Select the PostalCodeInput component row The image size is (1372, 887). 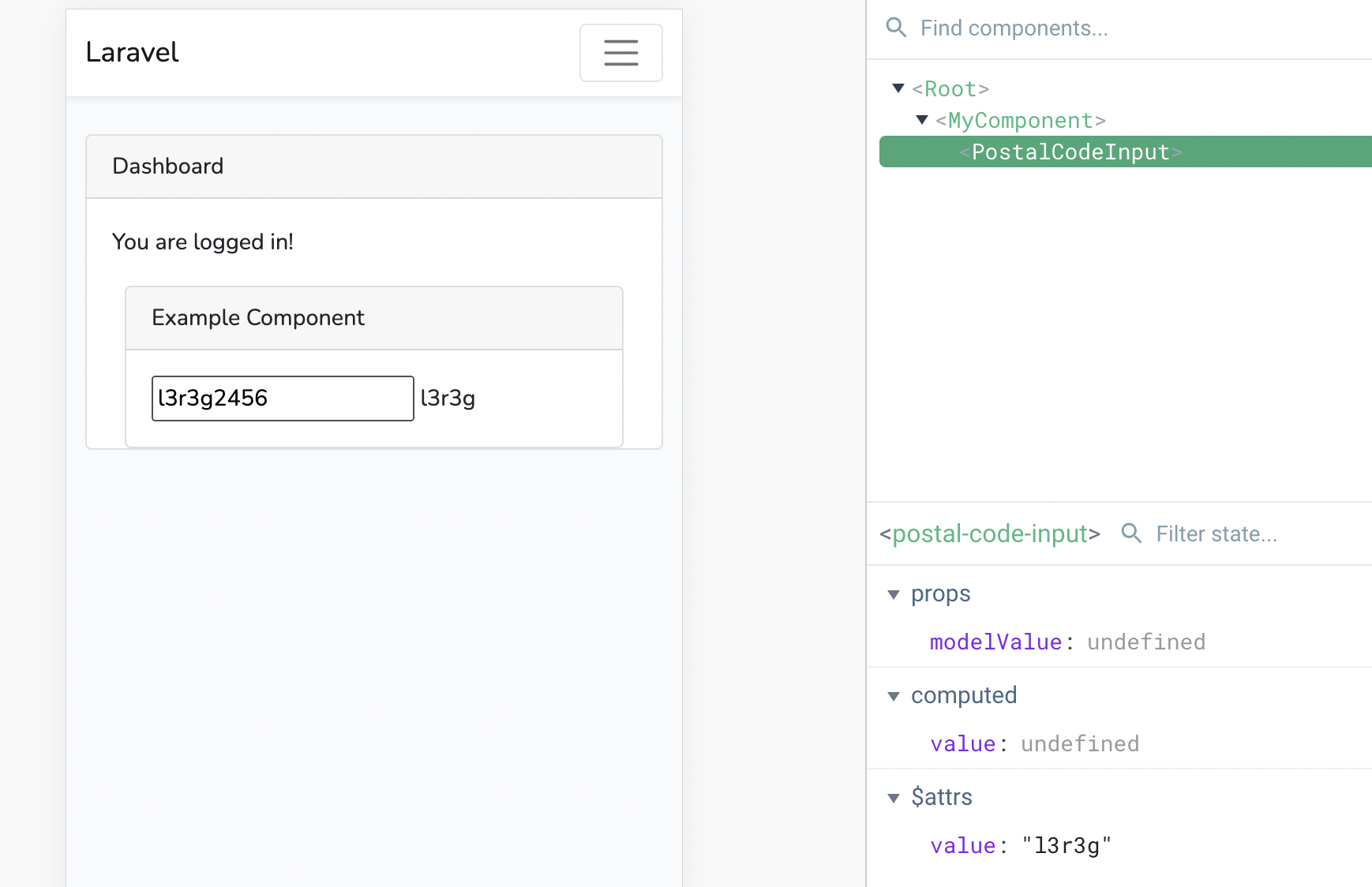pyautogui.click(x=1070, y=152)
